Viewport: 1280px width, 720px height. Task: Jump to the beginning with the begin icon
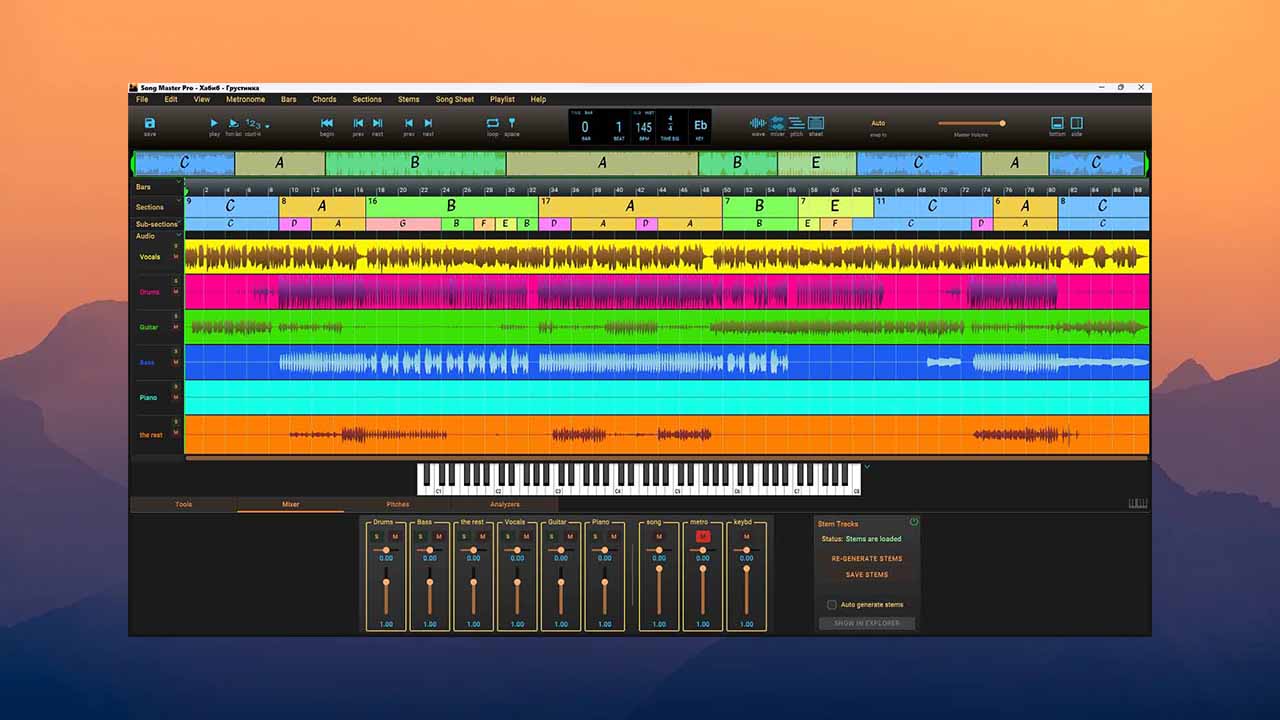pyautogui.click(x=327, y=123)
